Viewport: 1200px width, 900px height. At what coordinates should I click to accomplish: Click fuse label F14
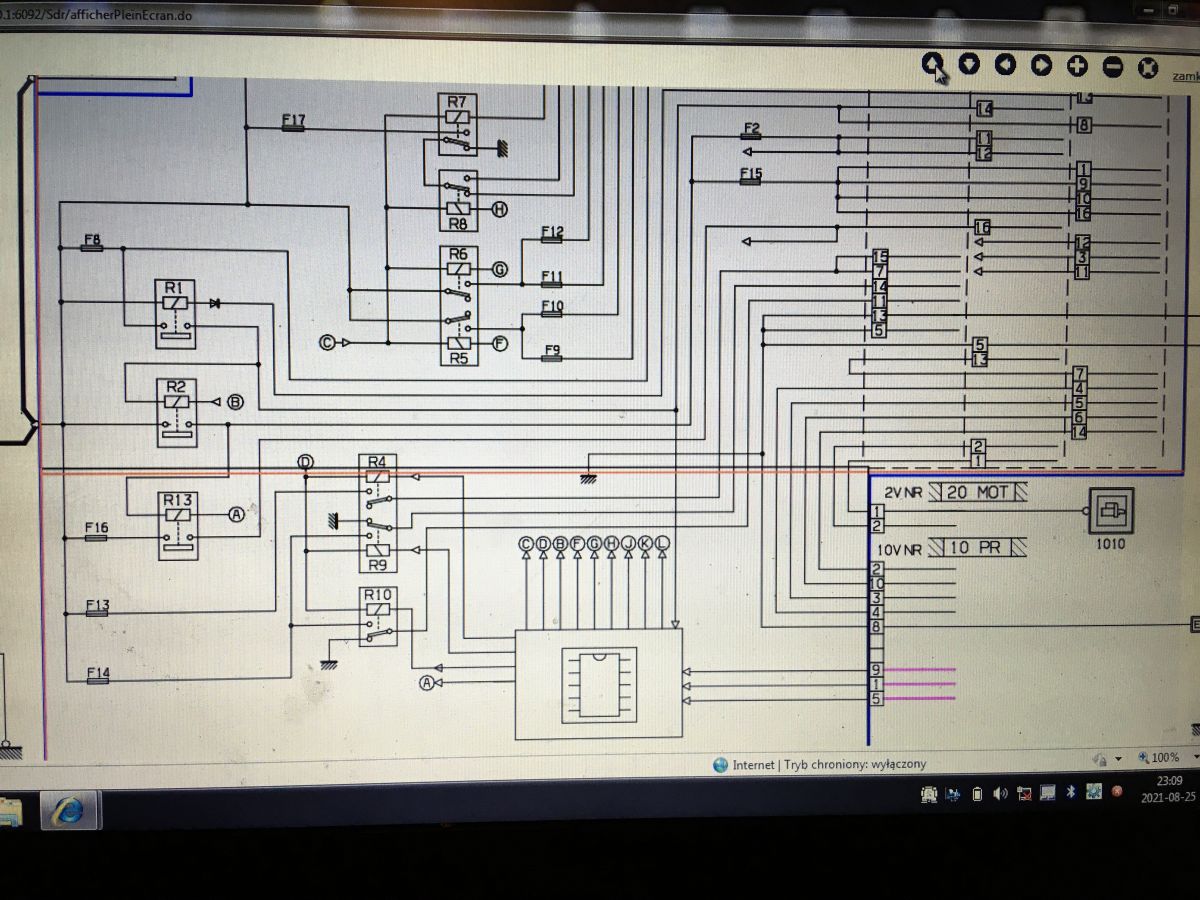tap(98, 673)
